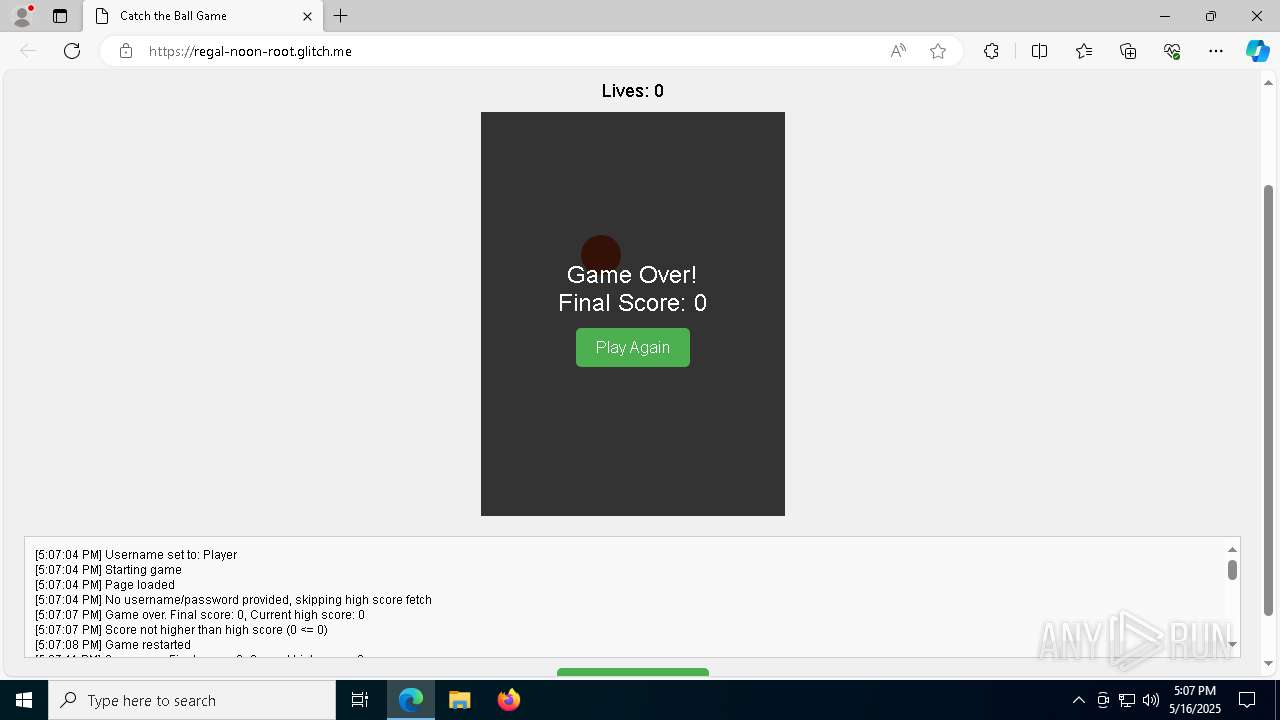Image resolution: width=1280 pixels, height=720 pixels.
Task: Click the page scroll down arrow
Action: pos(1268,663)
